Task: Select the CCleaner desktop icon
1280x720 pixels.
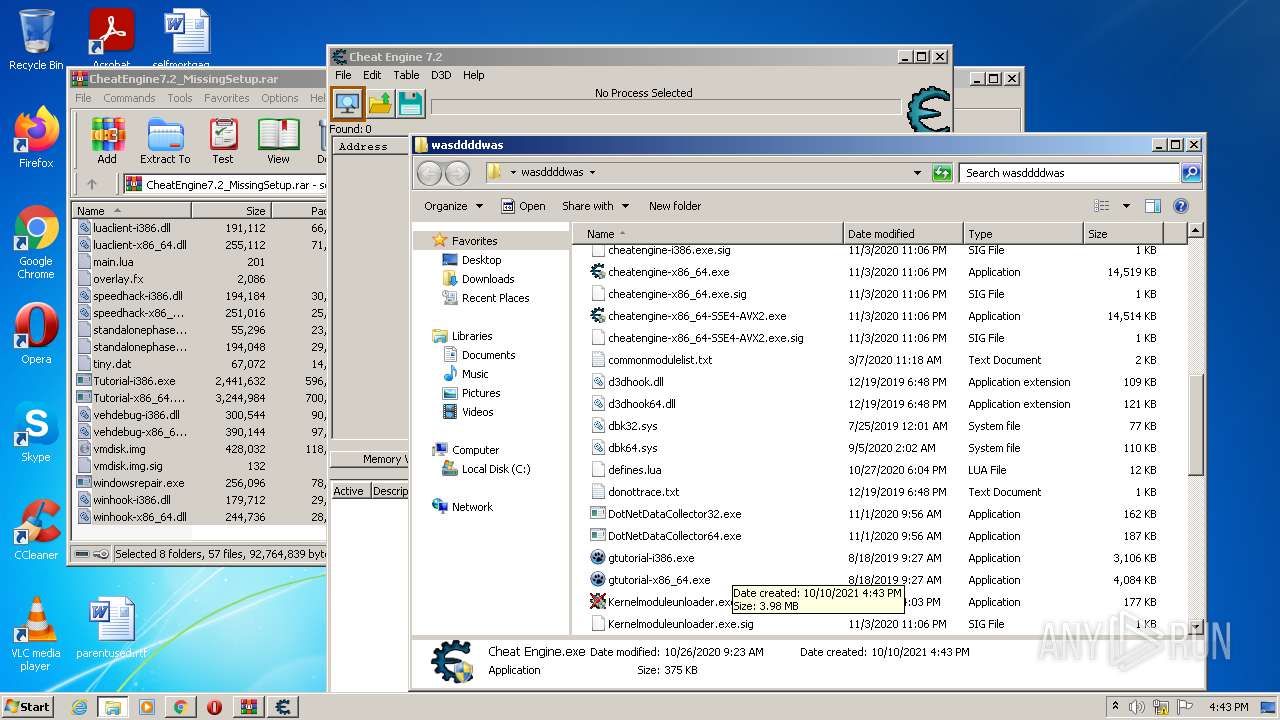Action: (x=36, y=529)
